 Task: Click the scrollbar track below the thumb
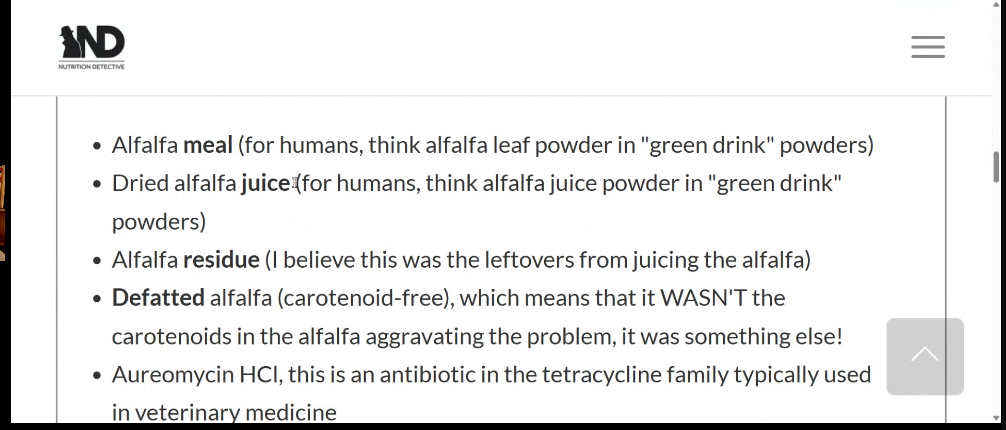point(996,302)
